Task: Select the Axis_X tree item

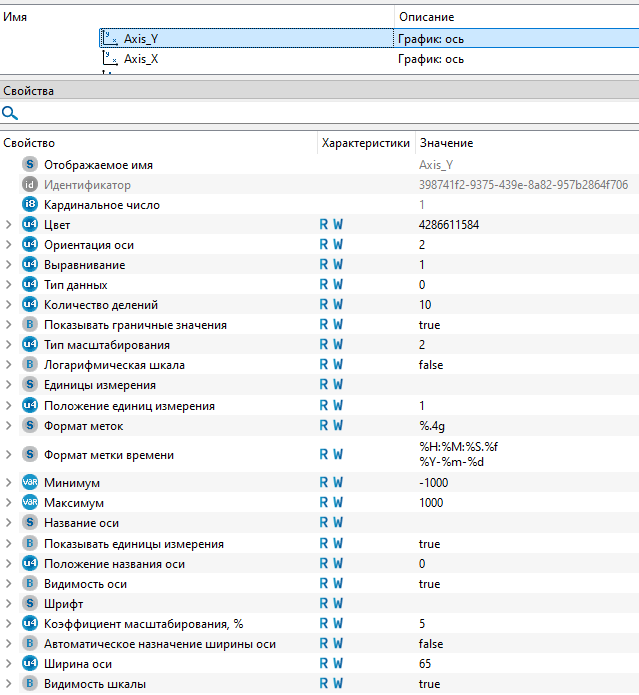Action: coord(141,59)
